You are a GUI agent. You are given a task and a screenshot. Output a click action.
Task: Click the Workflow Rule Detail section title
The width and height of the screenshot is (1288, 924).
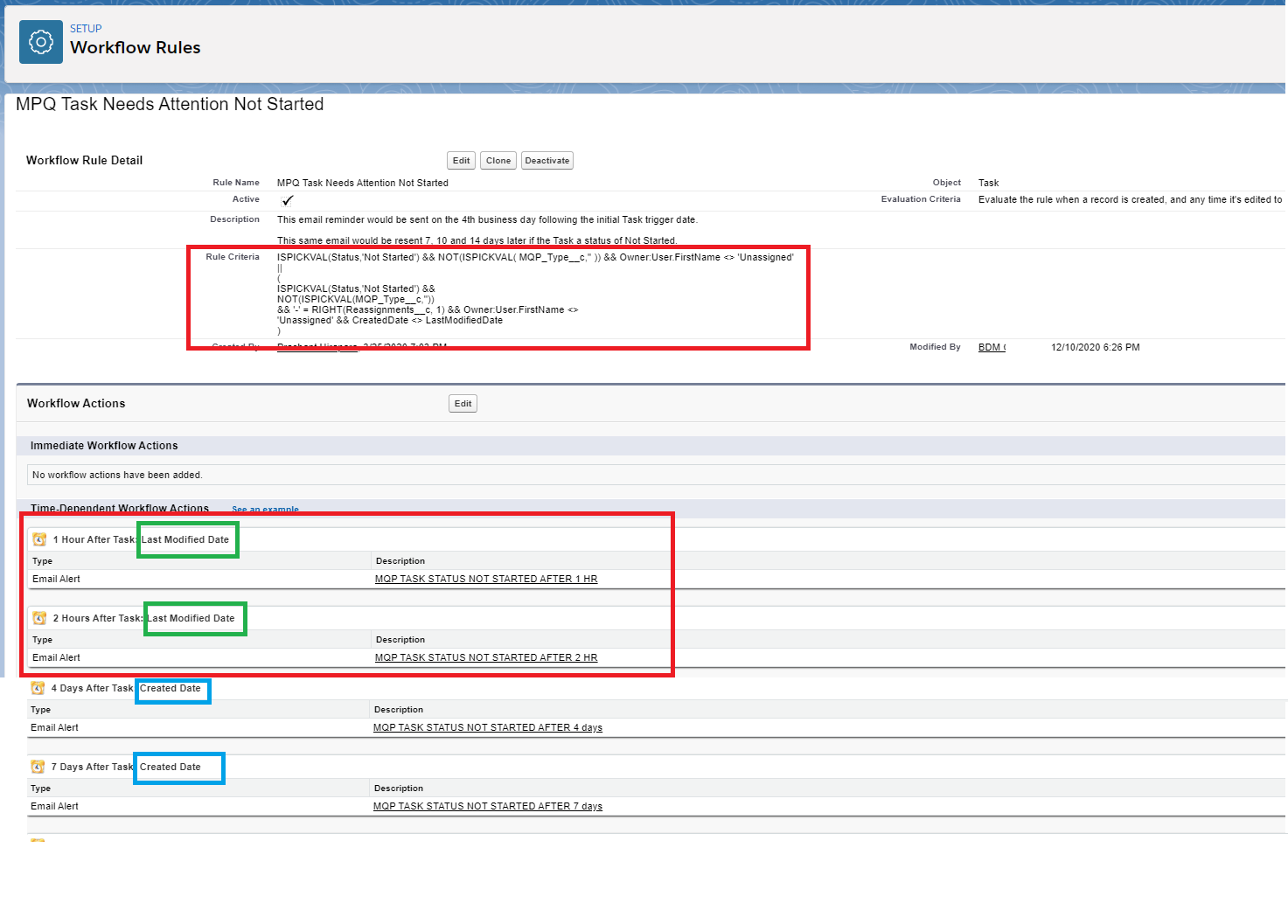(x=84, y=160)
